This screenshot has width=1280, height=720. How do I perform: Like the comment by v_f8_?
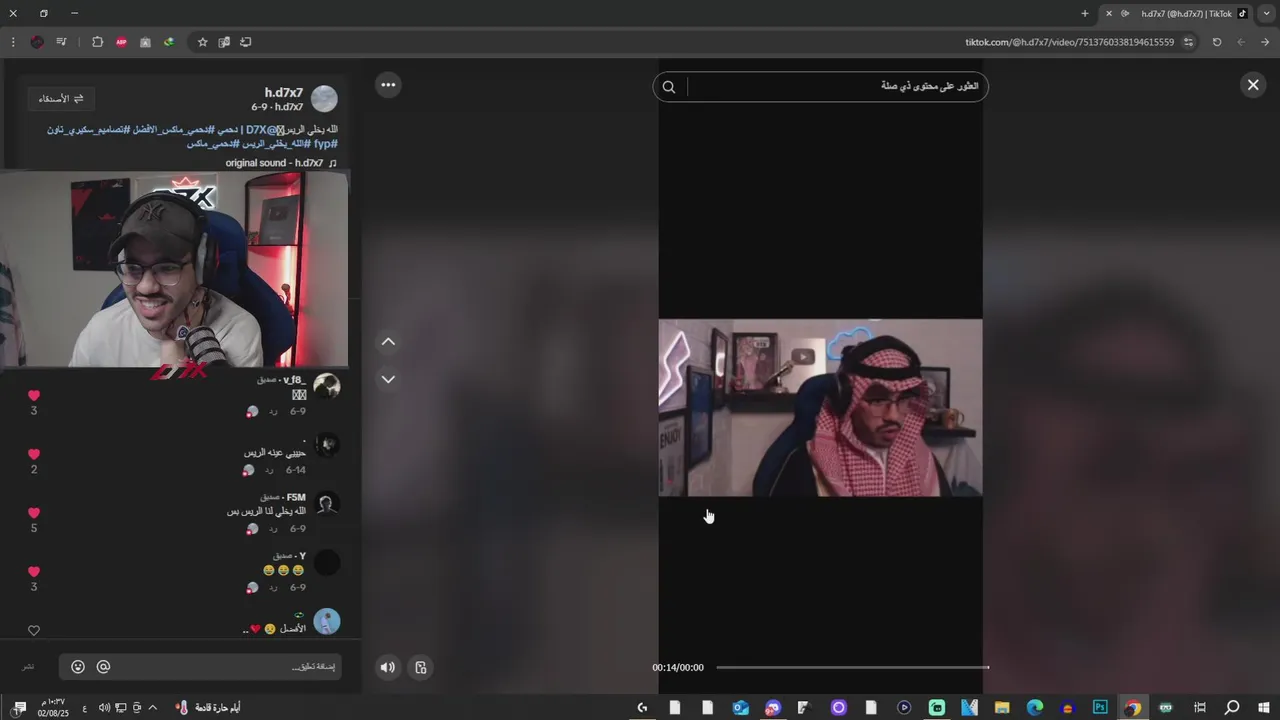[34, 396]
